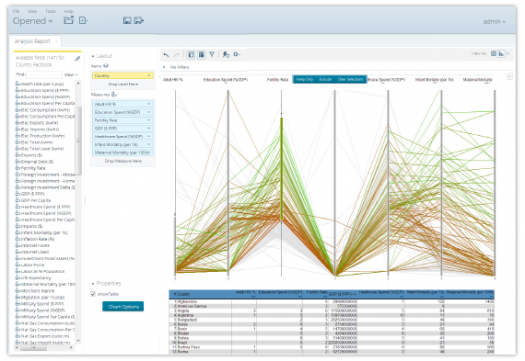Screen dimensions: 525x361
Task: Click the new document icon
Action: (x=83, y=20)
